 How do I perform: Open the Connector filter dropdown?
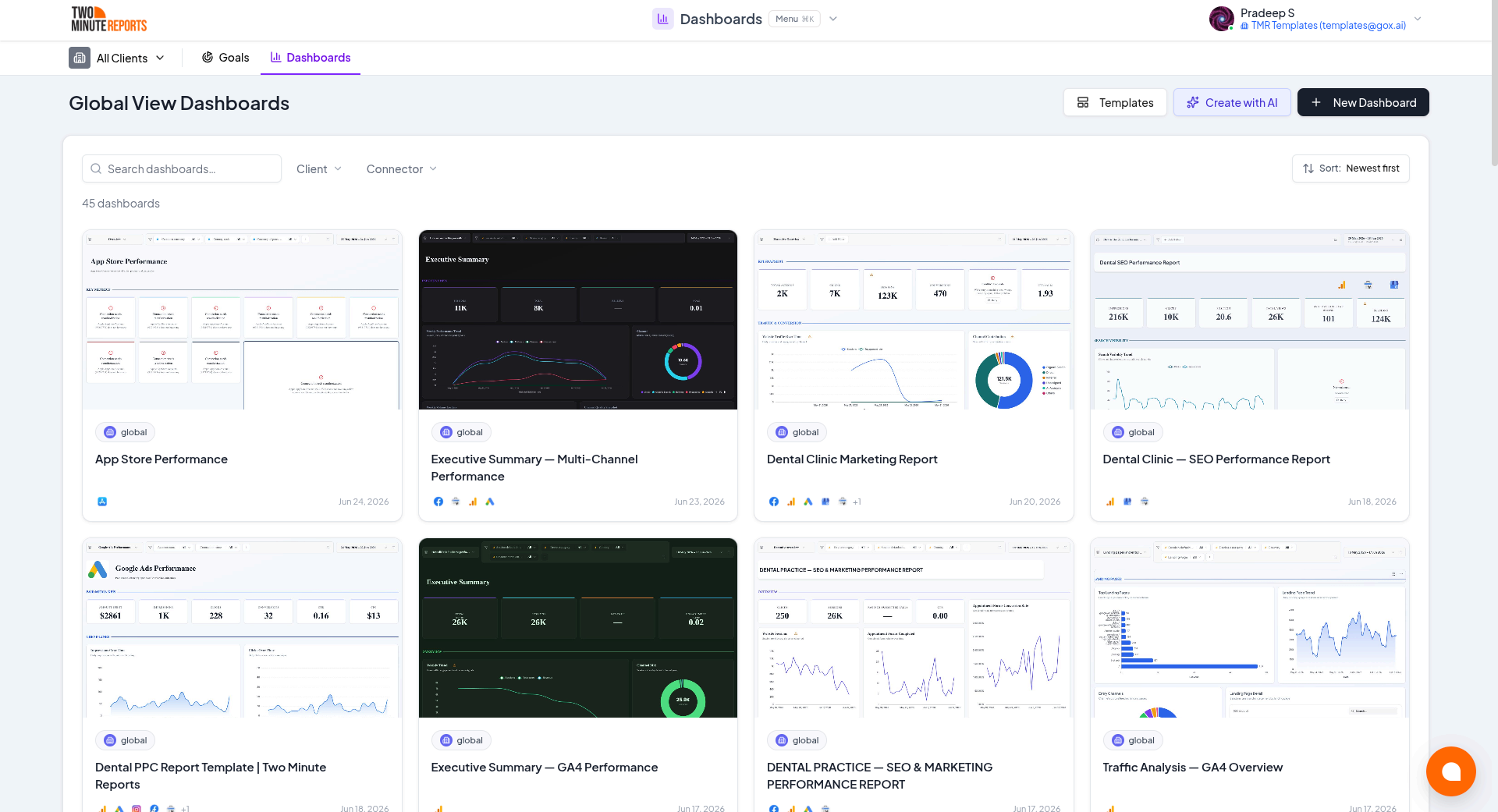tap(402, 168)
